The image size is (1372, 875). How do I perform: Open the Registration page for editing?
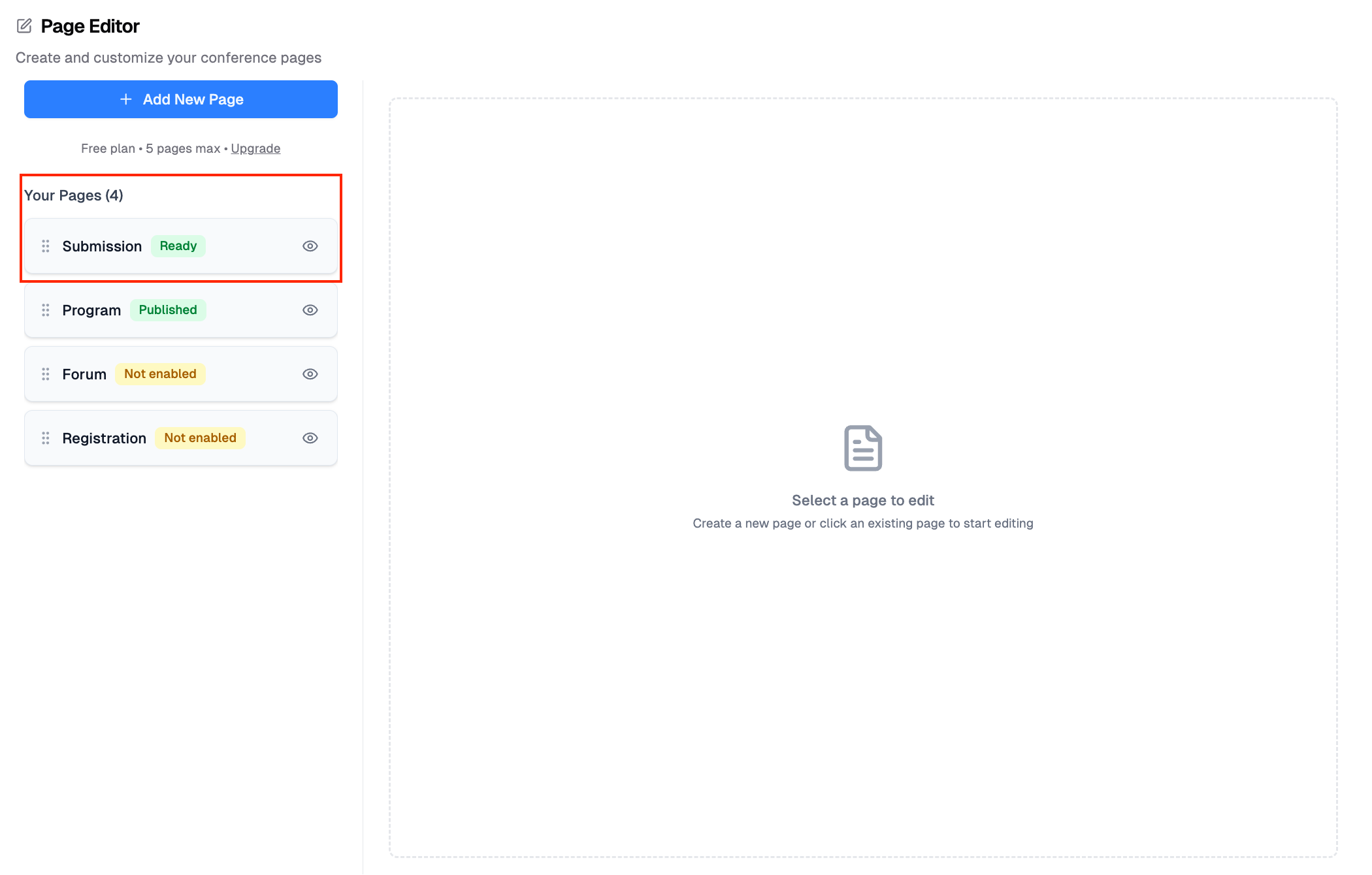104,438
